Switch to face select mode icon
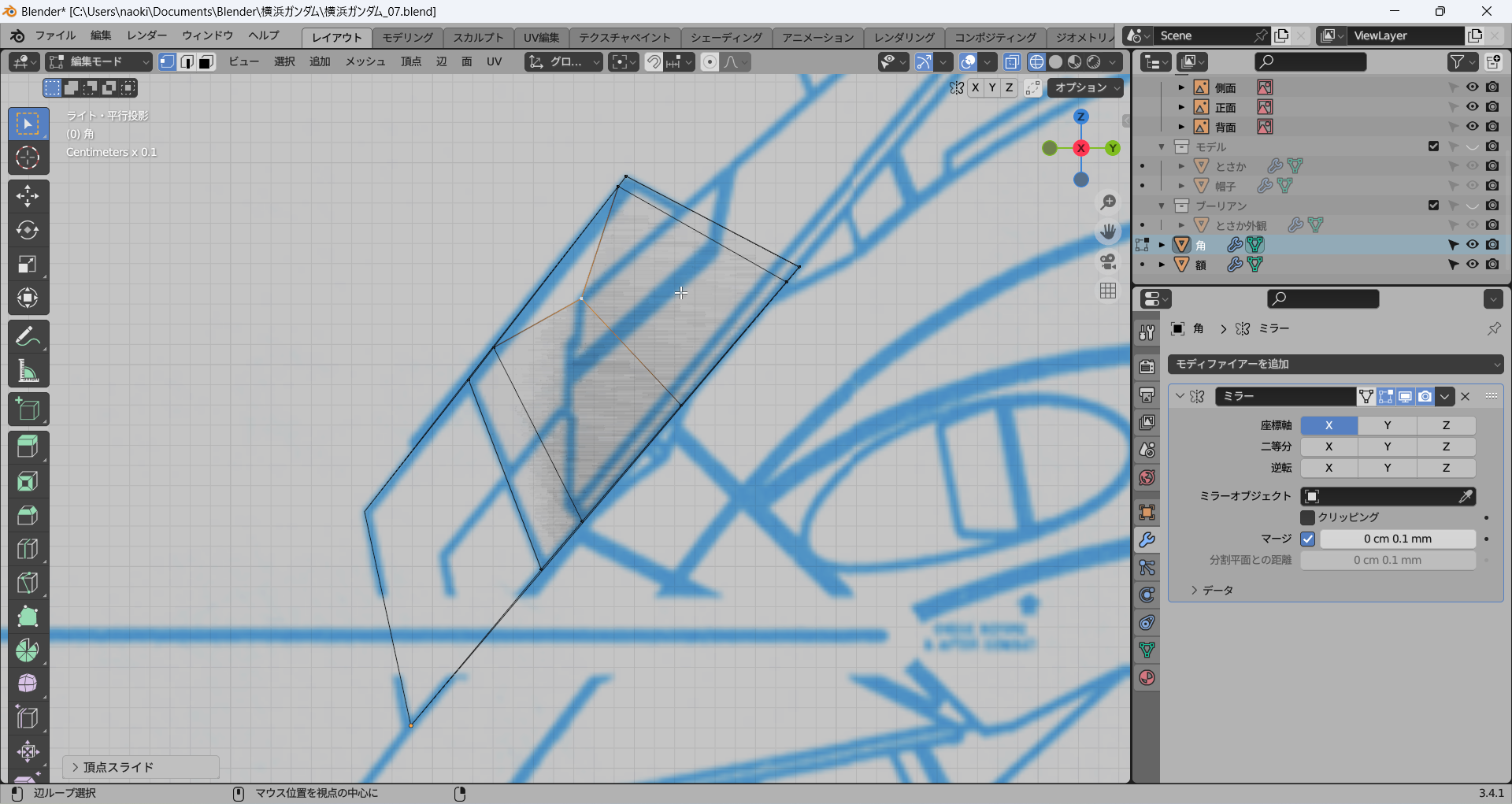This screenshot has width=1512, height=804. pos(206,61)
